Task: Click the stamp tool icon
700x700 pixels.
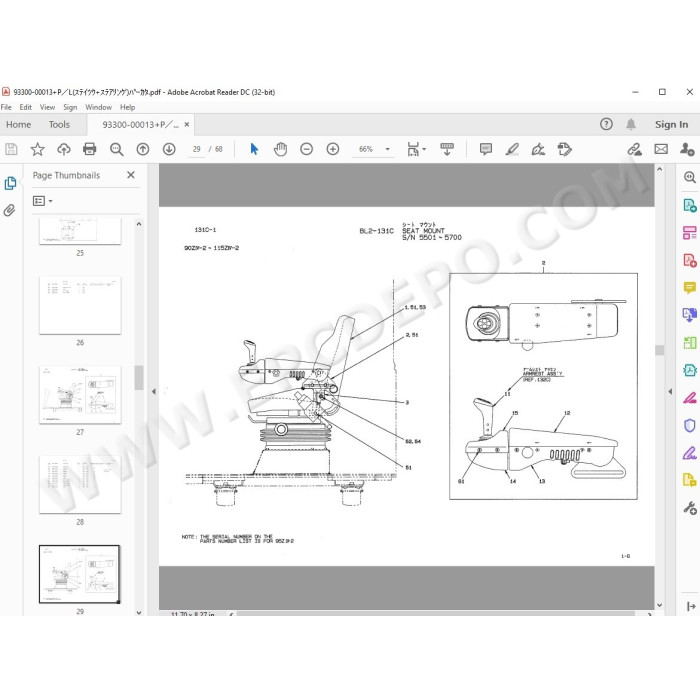Action: pos(564,149)
